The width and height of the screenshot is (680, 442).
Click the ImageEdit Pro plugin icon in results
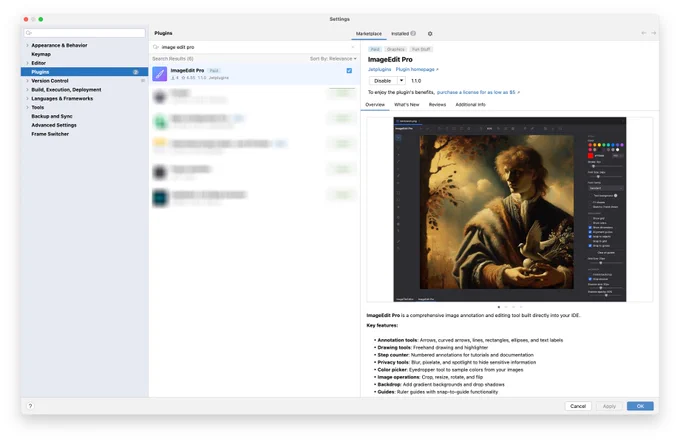pos(160,74)
